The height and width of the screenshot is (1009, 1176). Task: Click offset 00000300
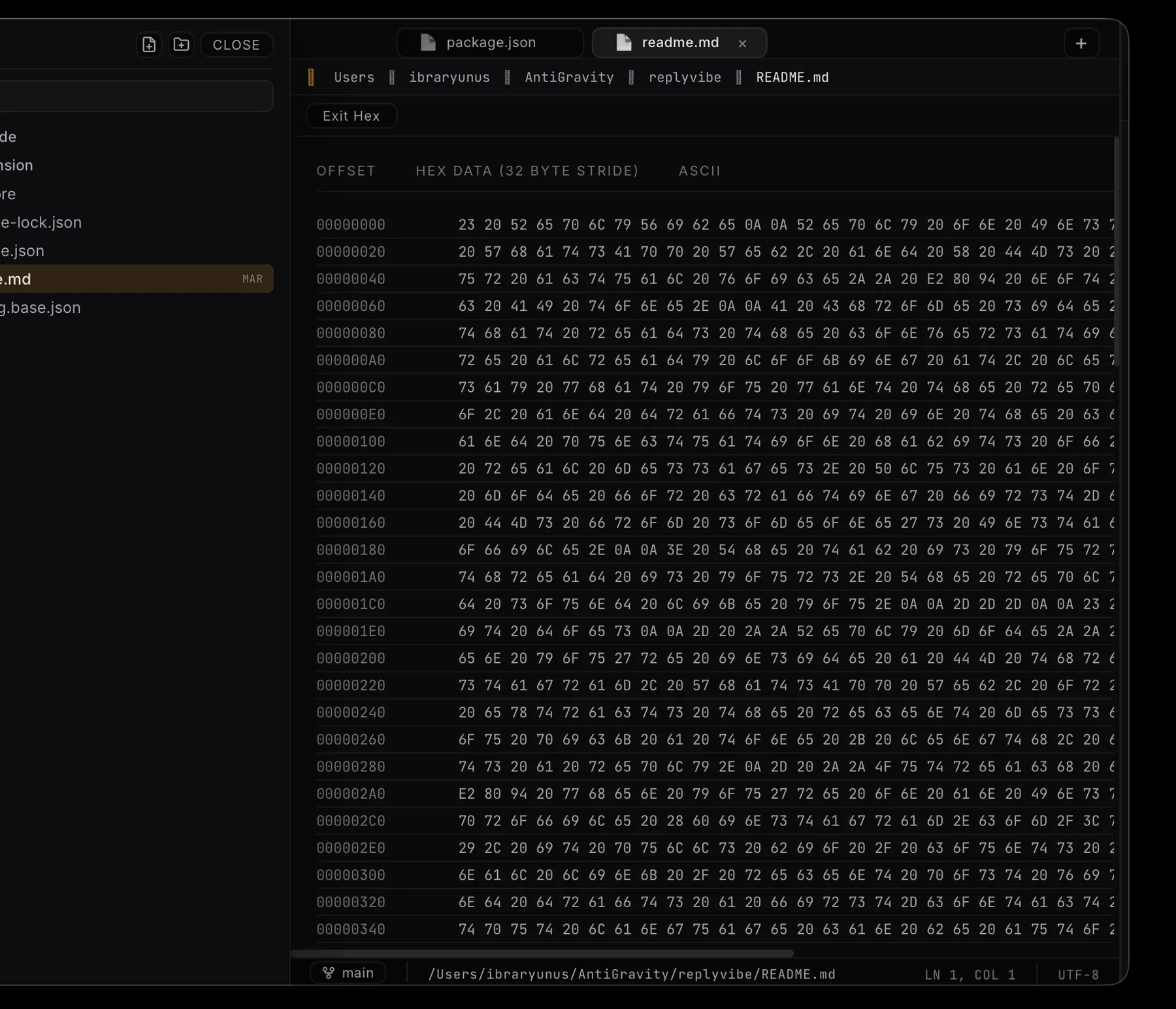tap(351, 875)
